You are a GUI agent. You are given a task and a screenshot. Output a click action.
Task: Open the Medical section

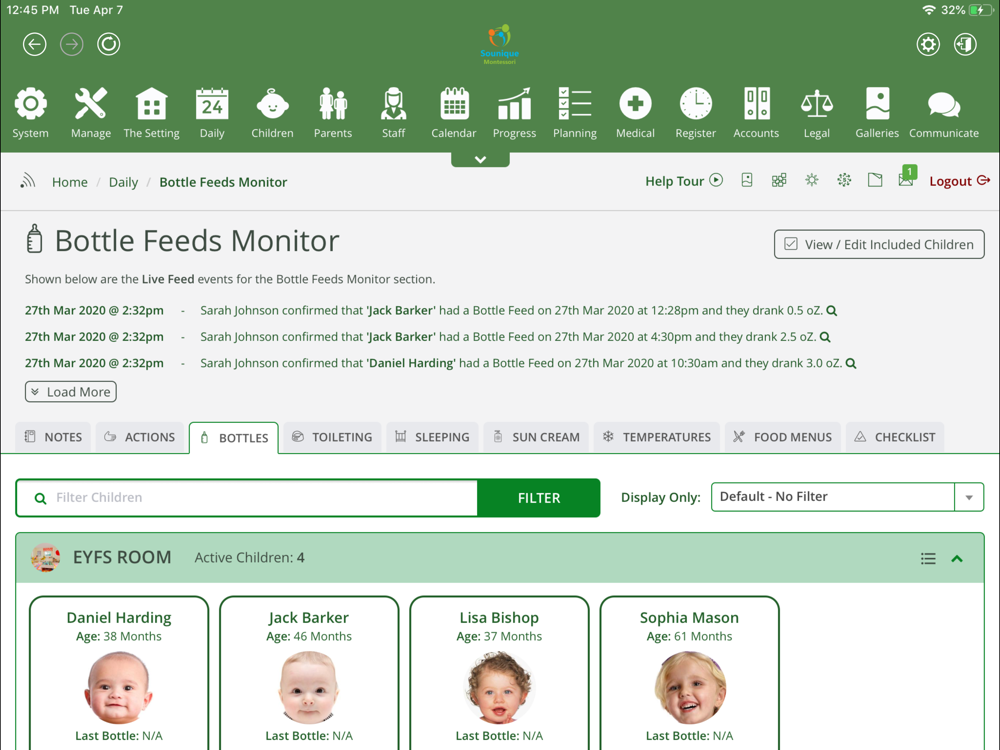(x=635, y=113)
